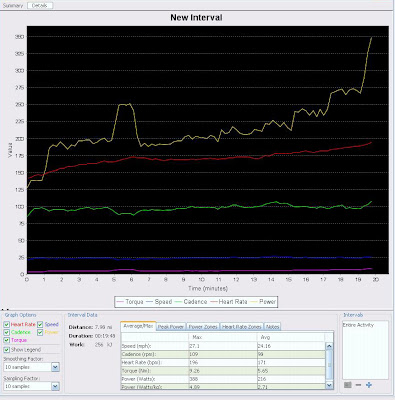Click the Power legend entry
This screenshot has width=395, height=400.
263,302
